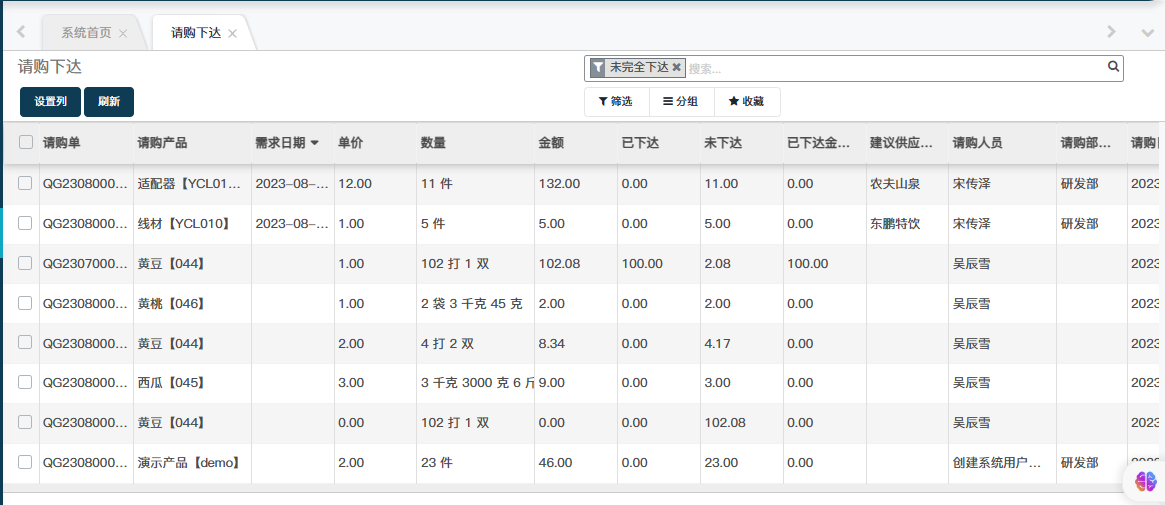Viewport: 1165px width, 505px height.
Task: Open the 筛选 filter dropdown
Action: [x=616, y=102]
